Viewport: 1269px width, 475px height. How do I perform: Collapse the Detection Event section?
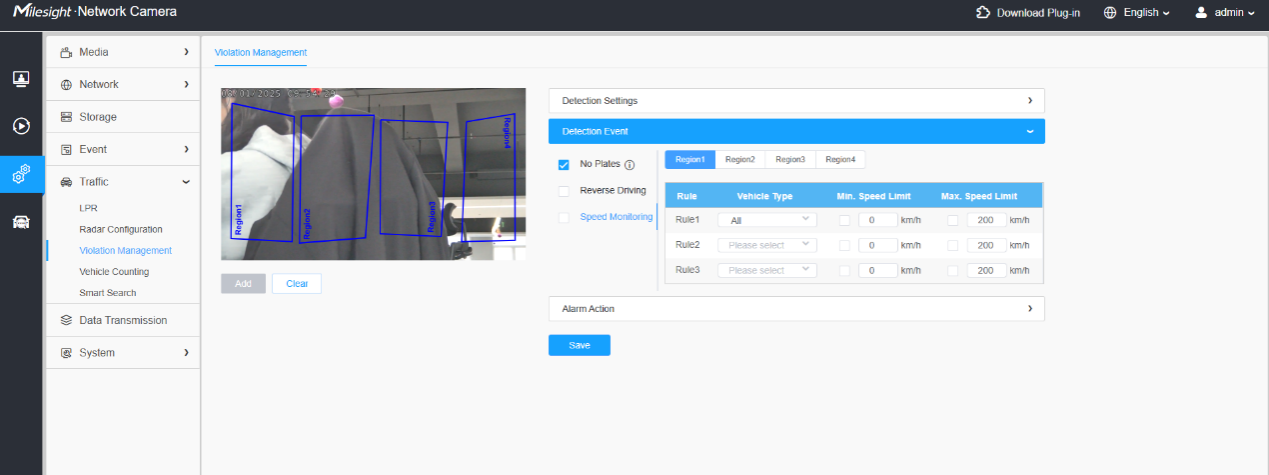click(796, 131)
